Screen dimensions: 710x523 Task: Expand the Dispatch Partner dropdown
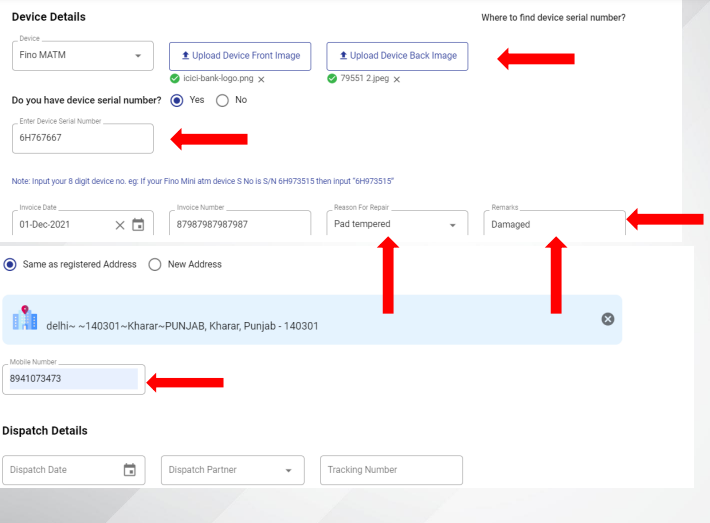233,470
